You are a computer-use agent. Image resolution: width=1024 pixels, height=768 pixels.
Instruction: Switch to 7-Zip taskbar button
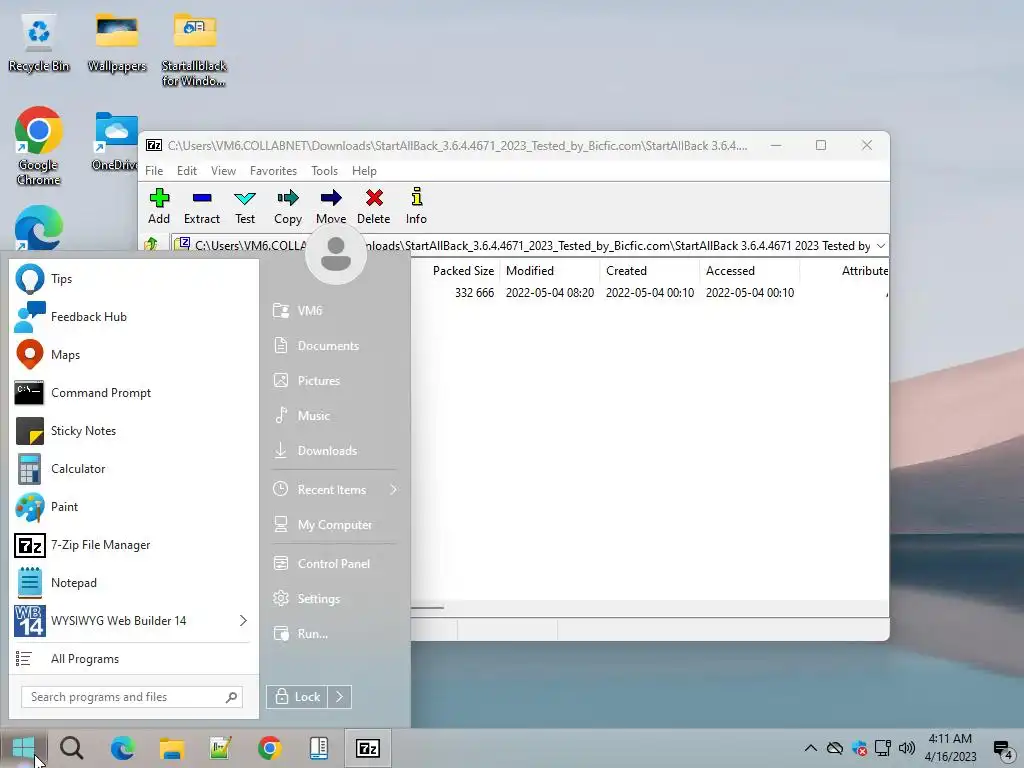tap(368, 748)
